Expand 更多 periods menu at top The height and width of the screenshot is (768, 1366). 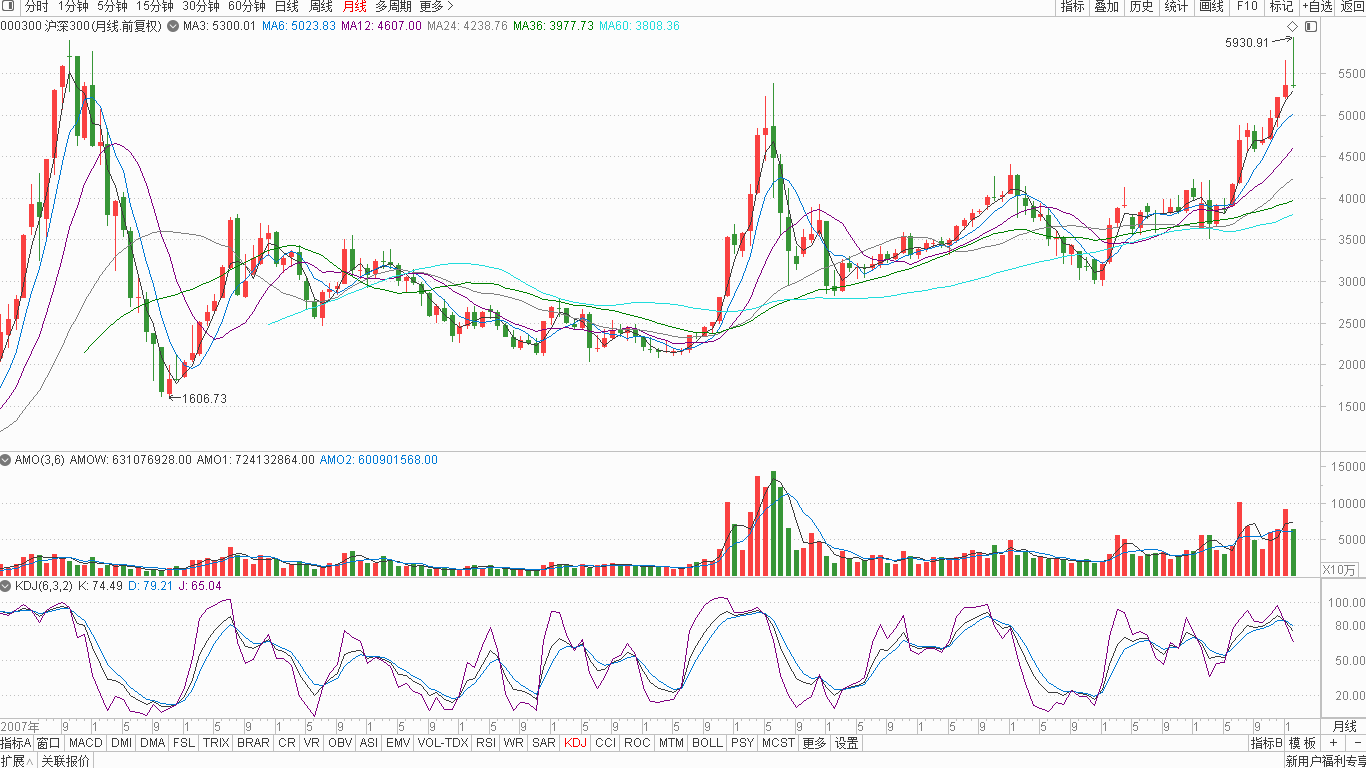pos(436,6)
